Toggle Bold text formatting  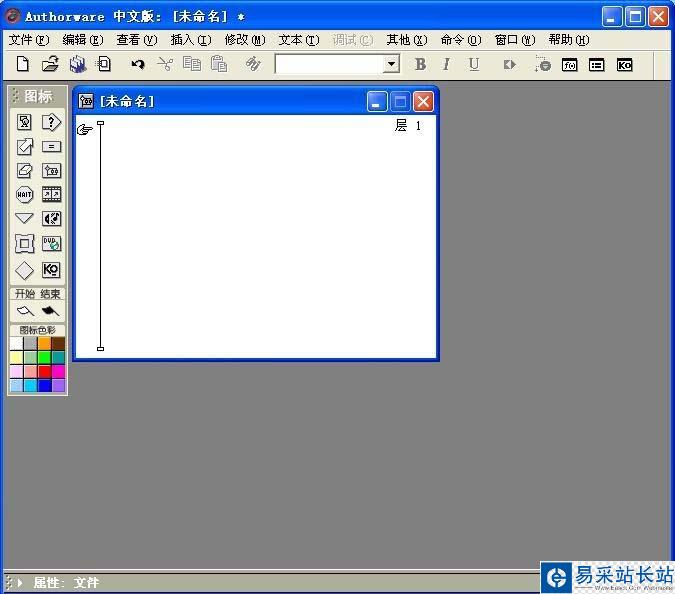[x=421, y=64]
